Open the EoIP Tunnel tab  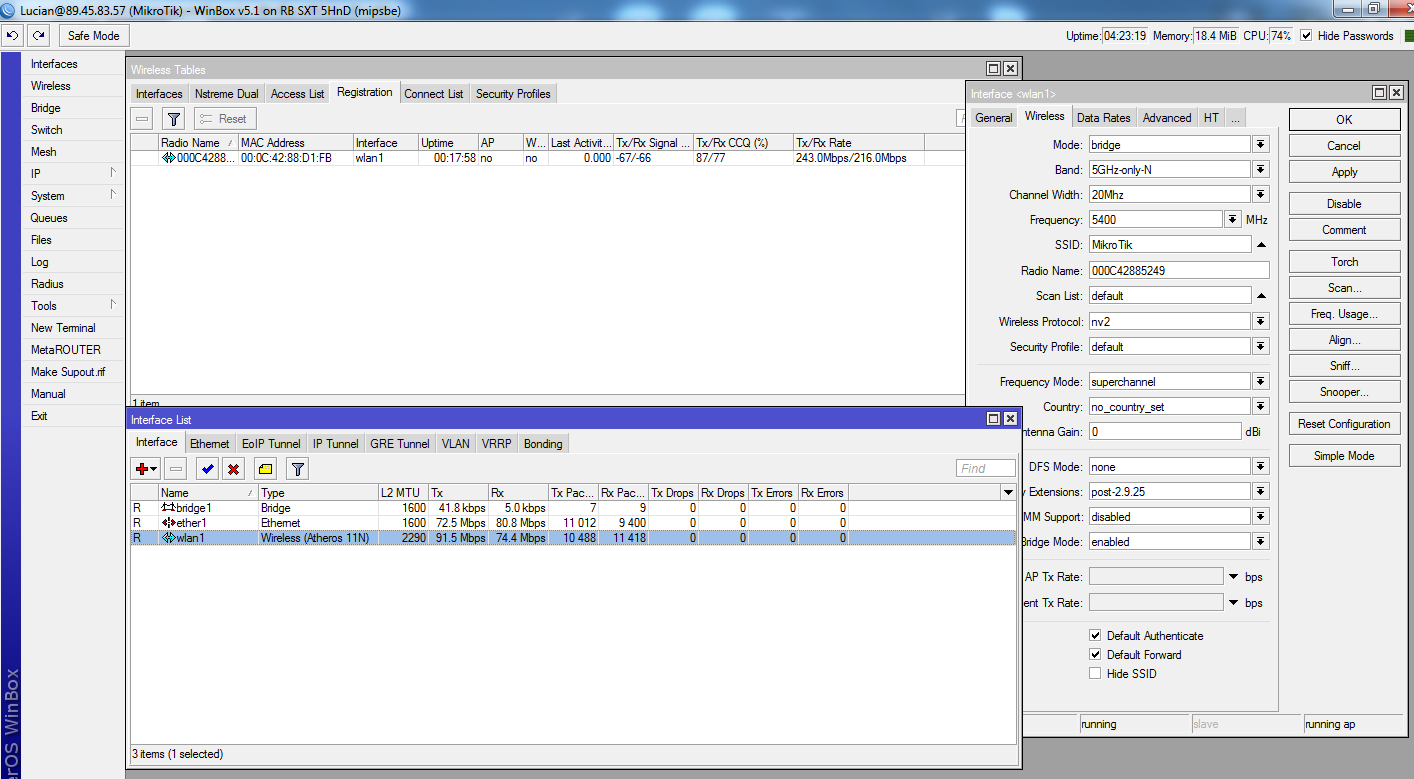click(x=271, y=444)
